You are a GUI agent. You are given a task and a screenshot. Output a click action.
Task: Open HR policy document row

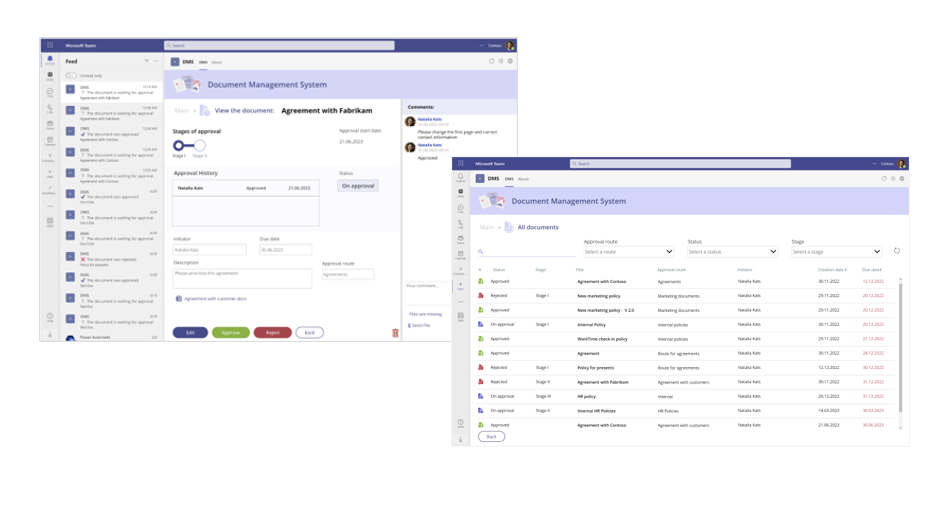(x=687, y=396)
